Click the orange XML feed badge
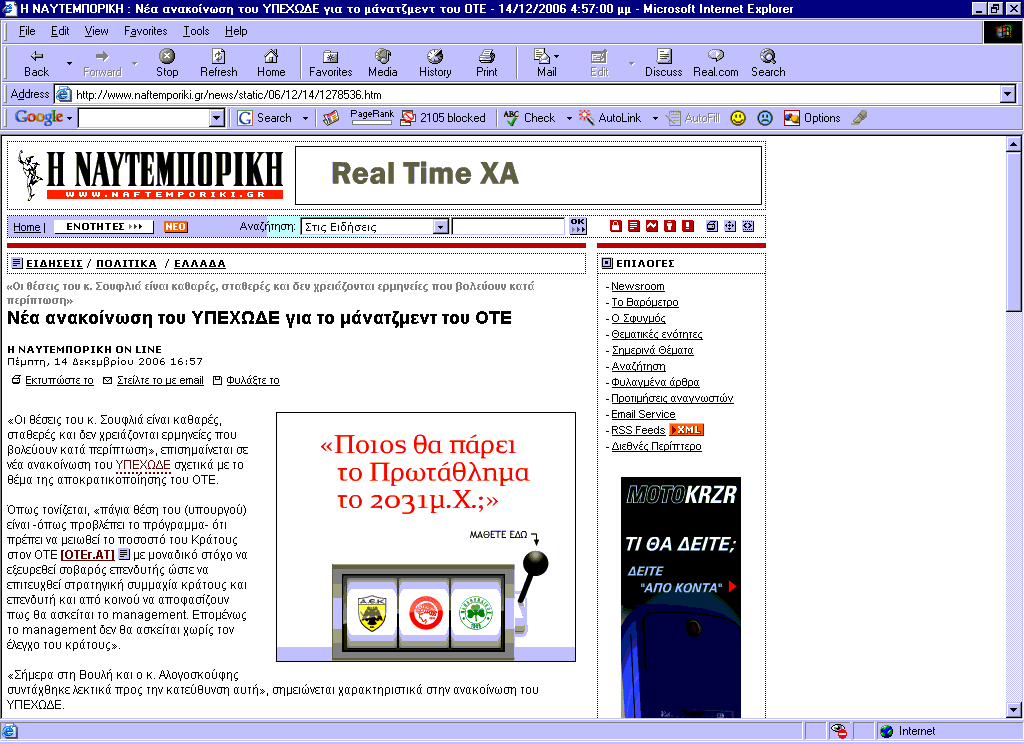1024x744 pixels. (687, 430)
